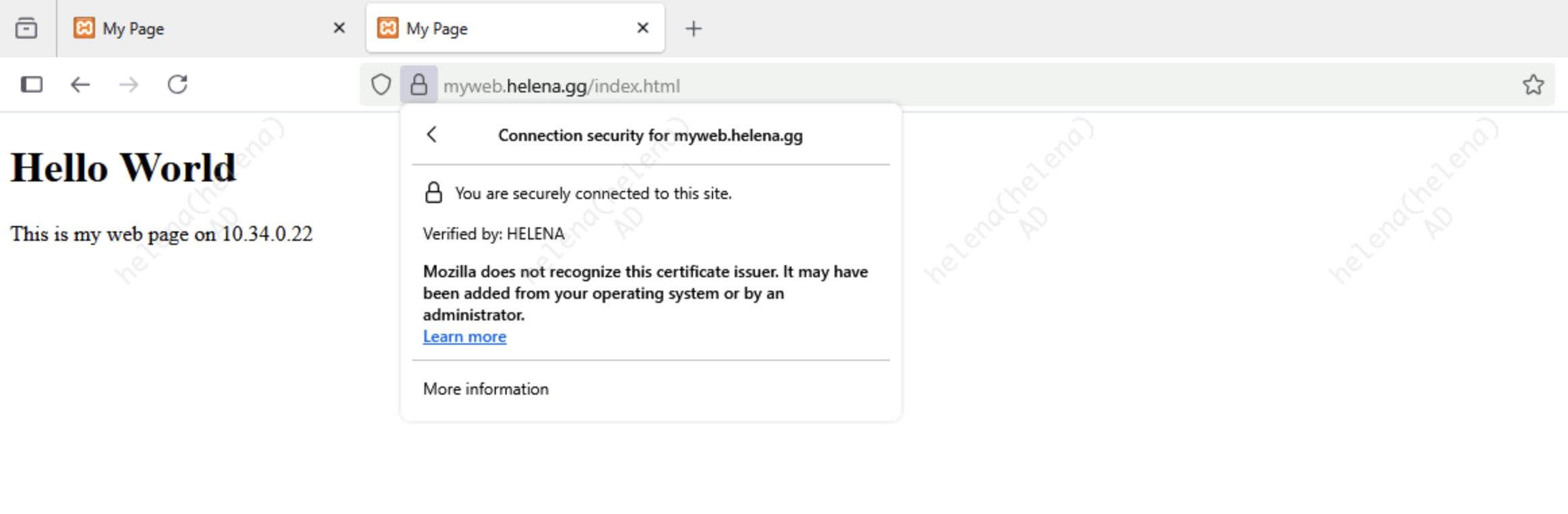Toggle the browser sidebar icon
The image size is (1568, 514).
coord(32,85)
